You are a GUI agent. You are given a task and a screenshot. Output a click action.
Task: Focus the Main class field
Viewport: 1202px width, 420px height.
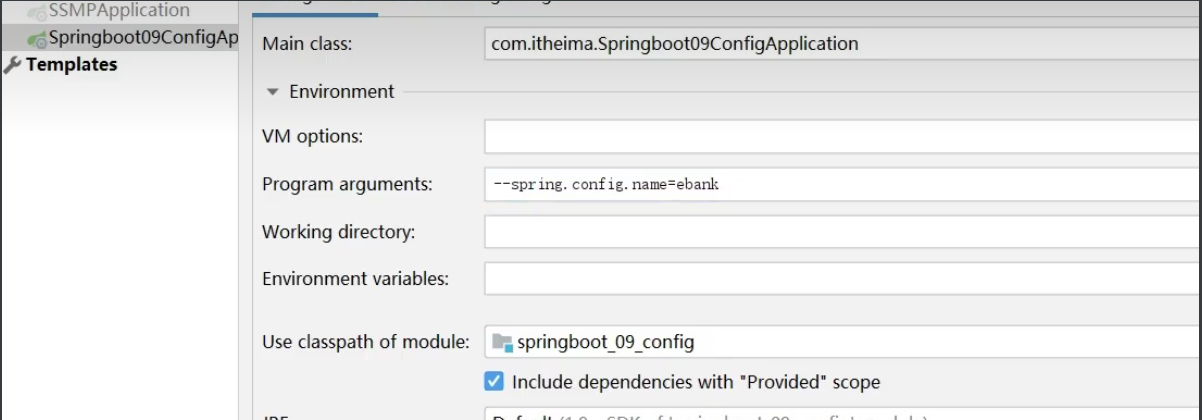point(842,44)
